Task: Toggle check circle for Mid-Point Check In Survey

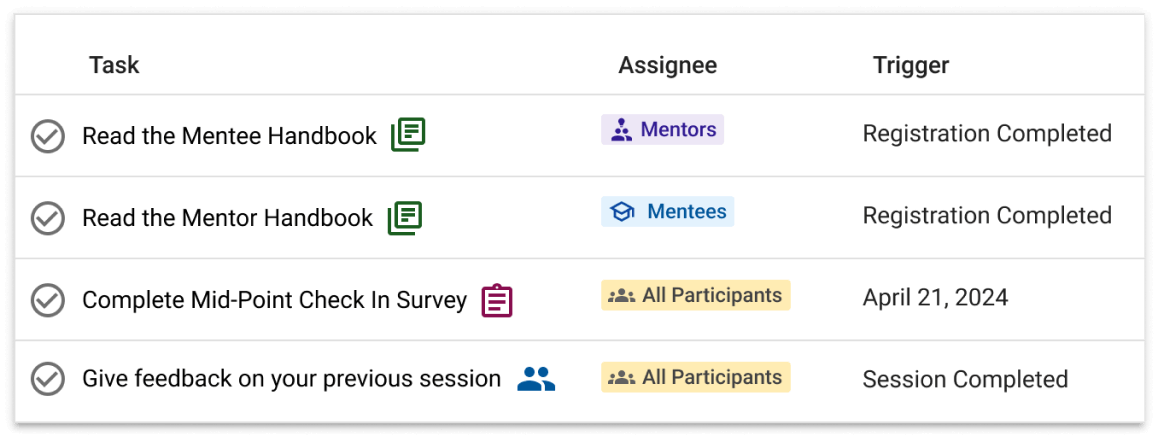Action: 48,301
